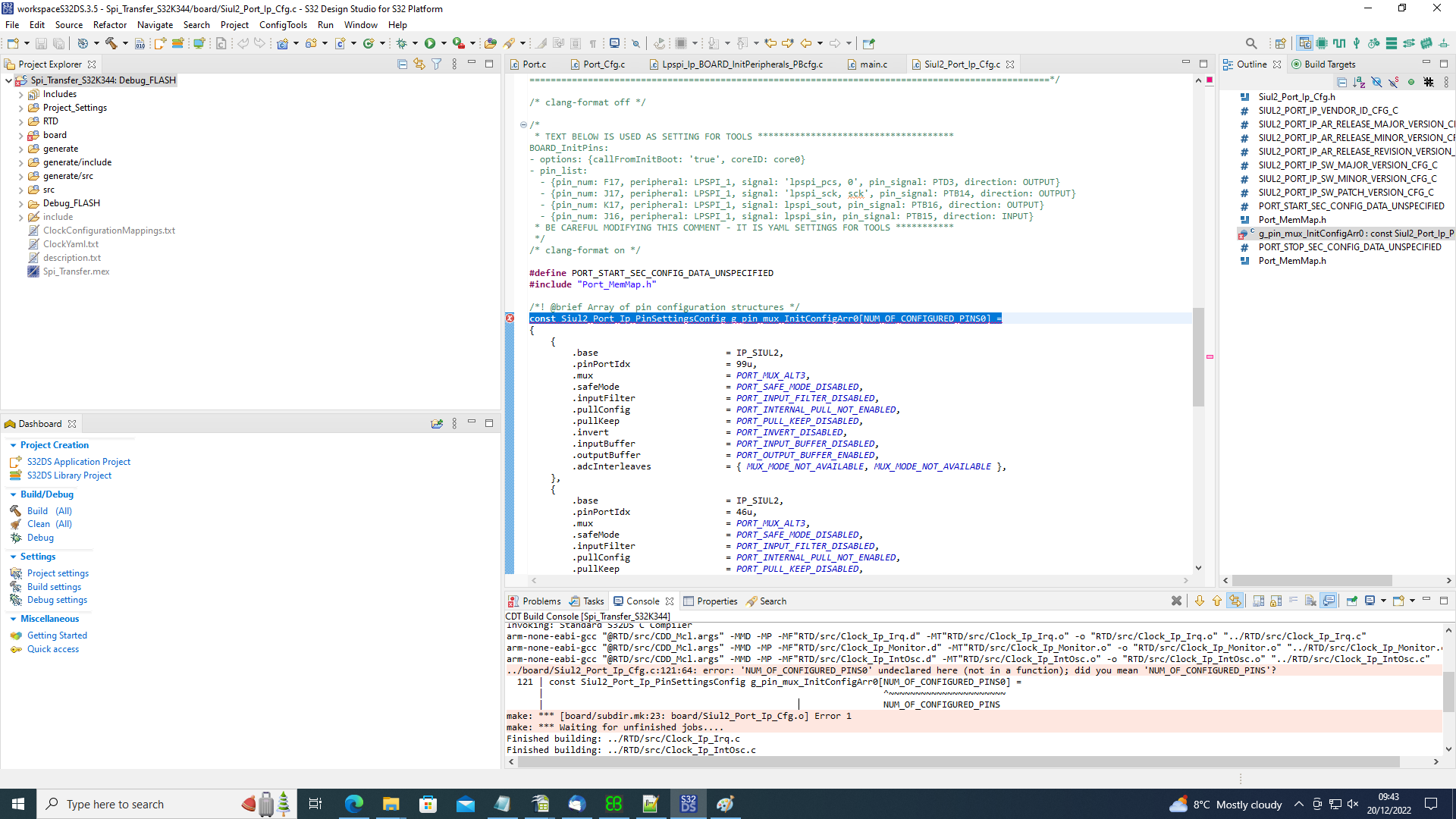1456x819 pixels.
Task: Expand the RTD folder node
Action: [21, 121]
